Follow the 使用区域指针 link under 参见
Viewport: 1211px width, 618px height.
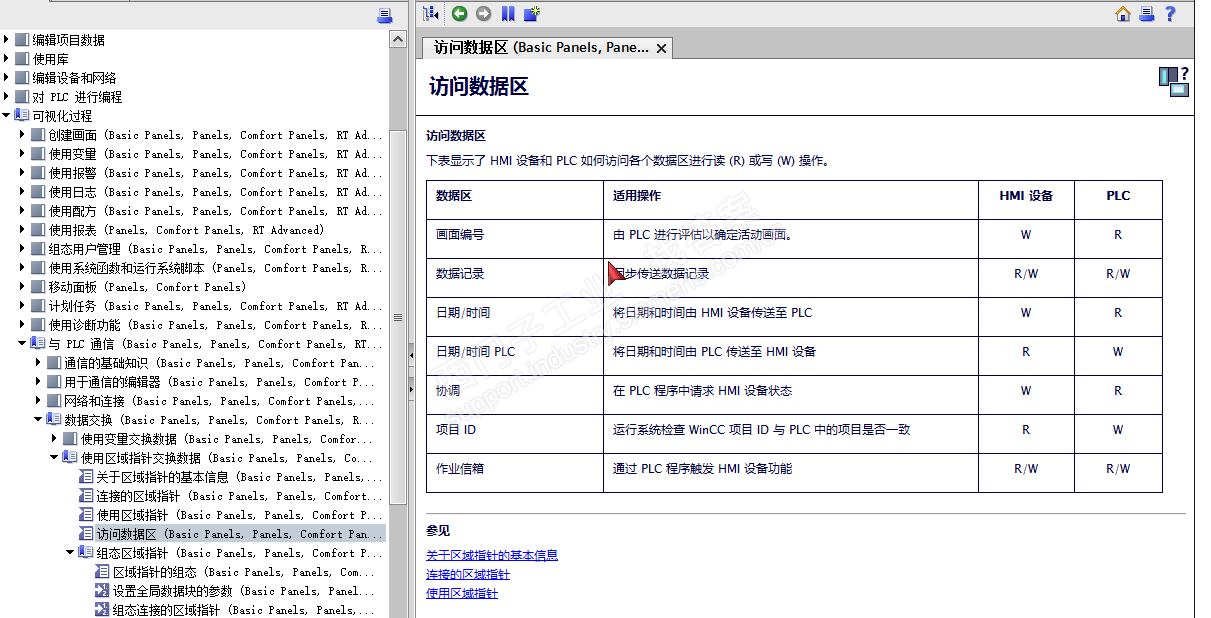pyautogui.click(x=462, y=593)
